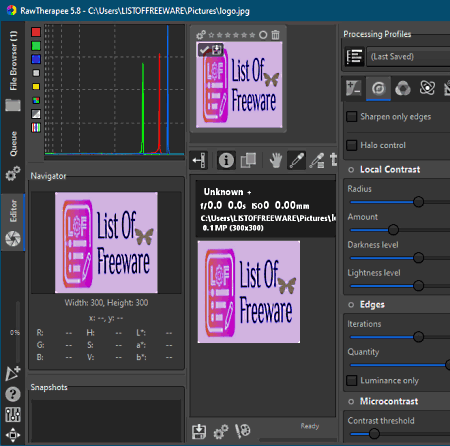Open the Exposure tools tab
Image resolution: width=450 pixels, height=446 pixels.
[353, 88]
